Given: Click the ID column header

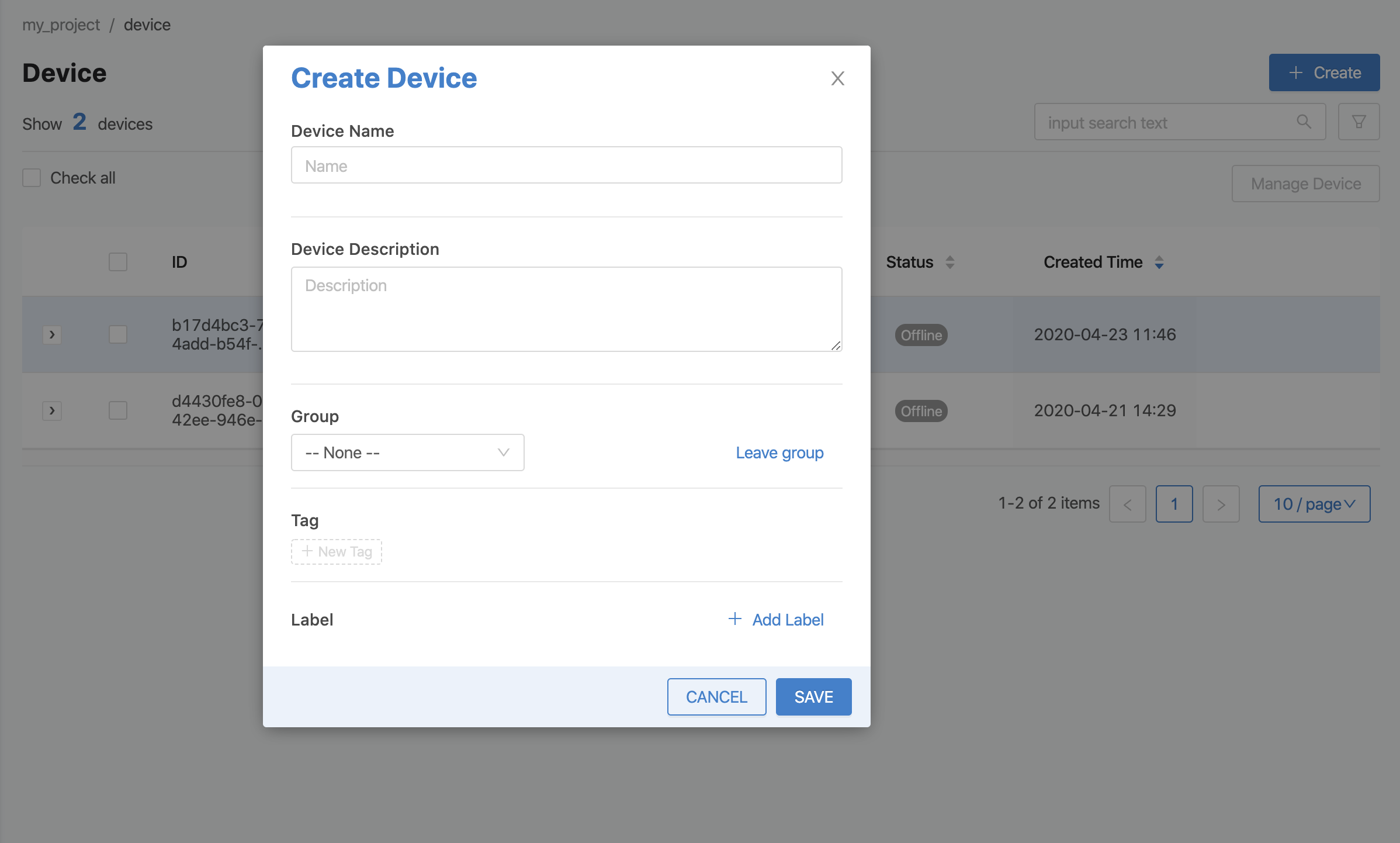Looking at the screenshot, I should pyautogui.click(x=179, y=262).
